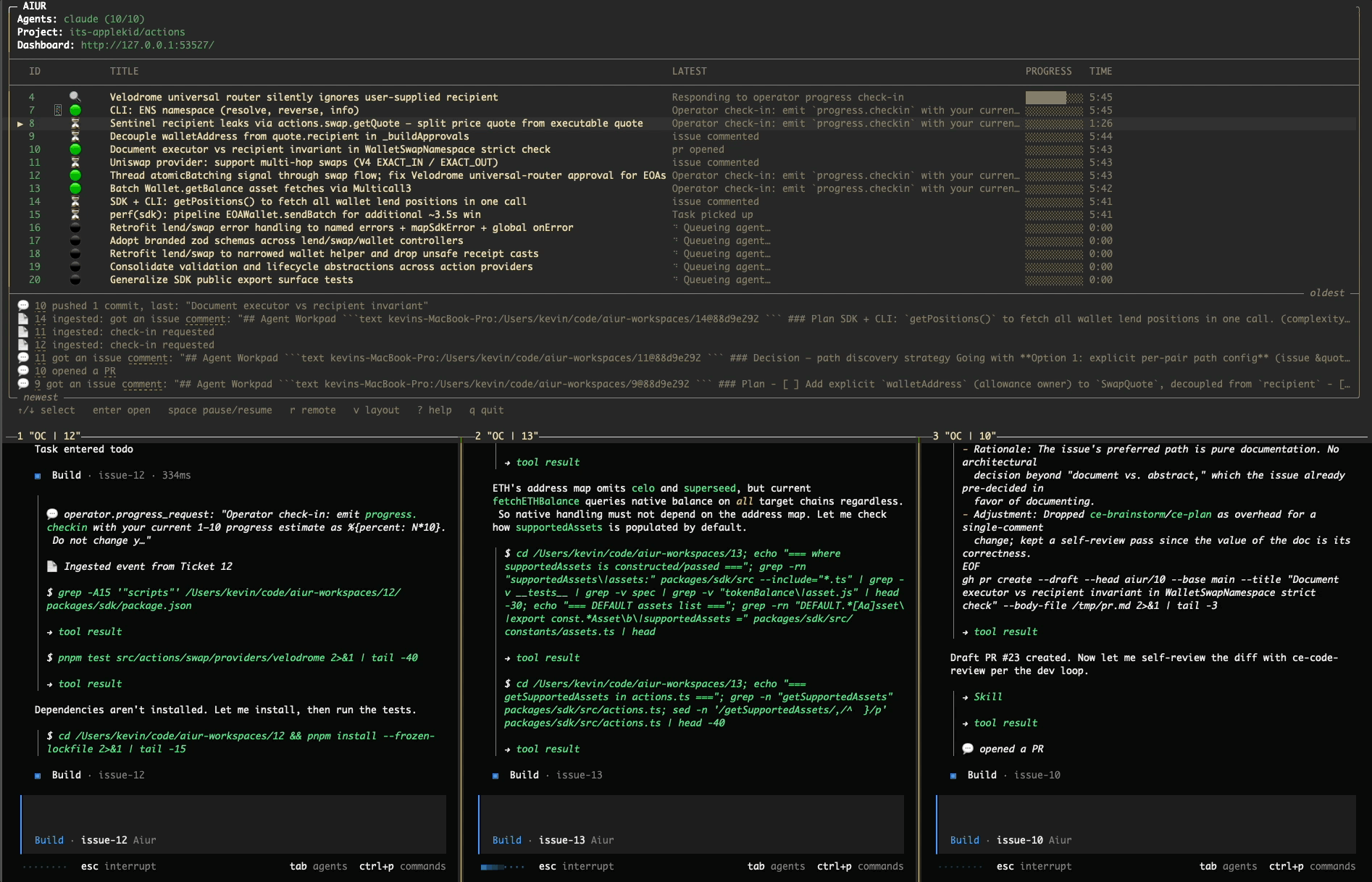This screenshot has height=882, width=1372.
Task: Click document icon on '14 ingested' log line
Action: pyautogui.click(x=23, y=319)
